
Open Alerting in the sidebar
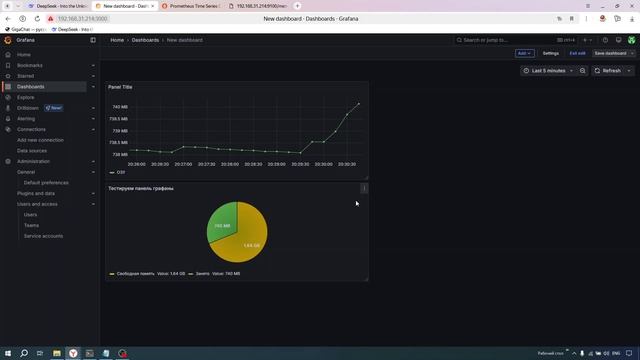coord(26,119)
